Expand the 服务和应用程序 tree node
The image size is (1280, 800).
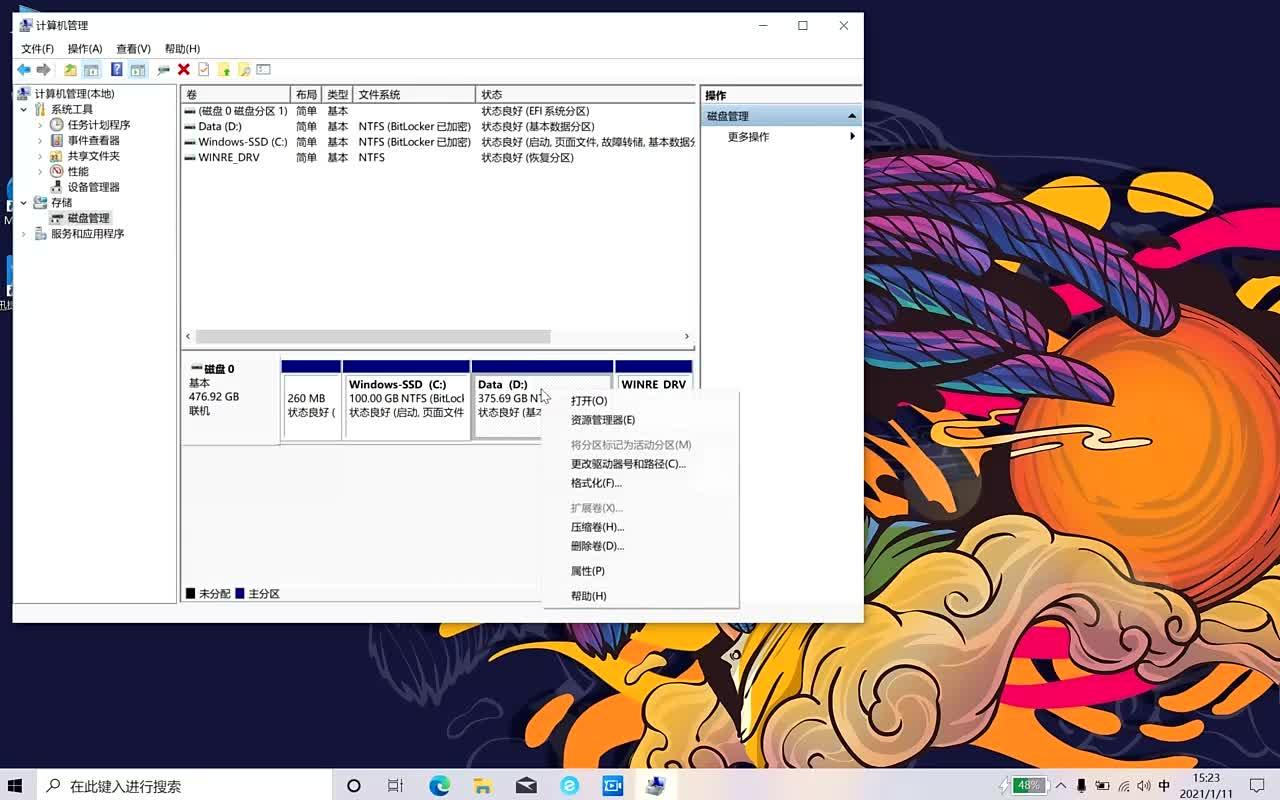24,234
